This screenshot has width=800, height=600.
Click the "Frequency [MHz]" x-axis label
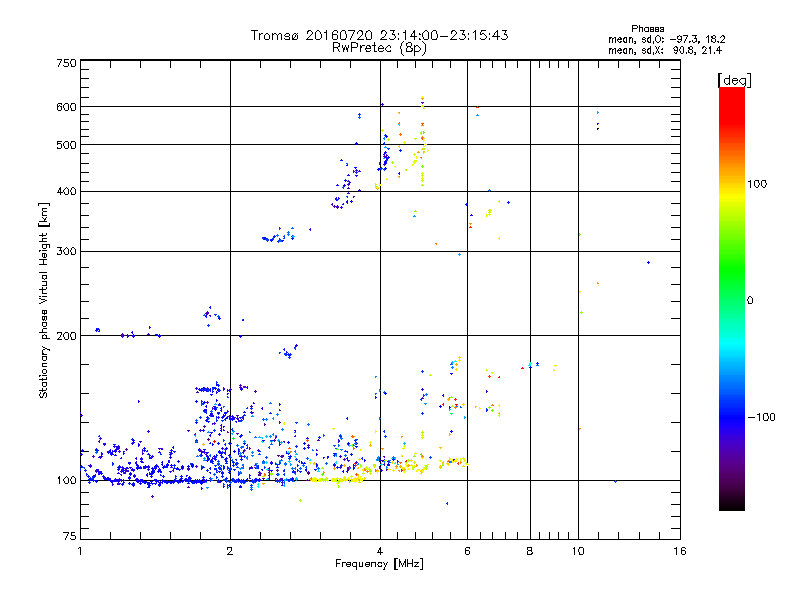pos(379,564)
